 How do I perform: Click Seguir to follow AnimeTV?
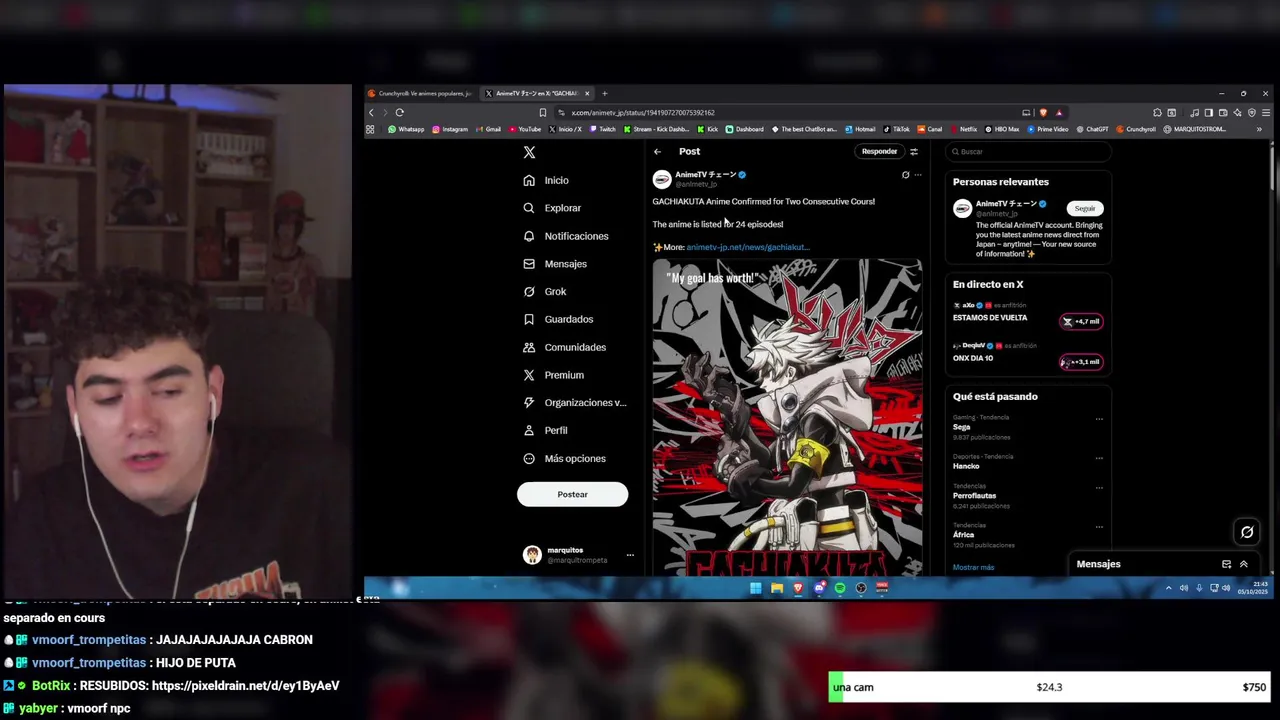tap(1085, 208)
